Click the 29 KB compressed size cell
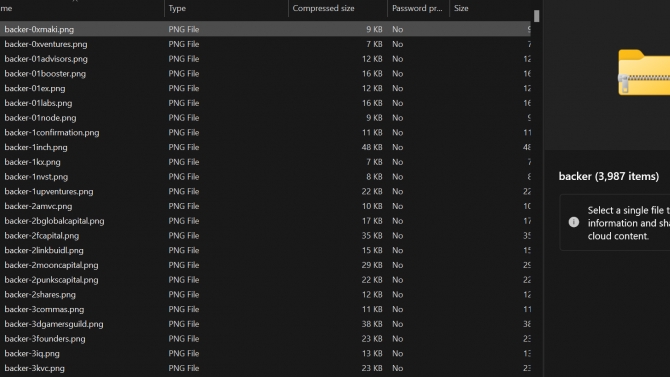The width and height of the screenshot is (670, 377). tap(372, 265)
